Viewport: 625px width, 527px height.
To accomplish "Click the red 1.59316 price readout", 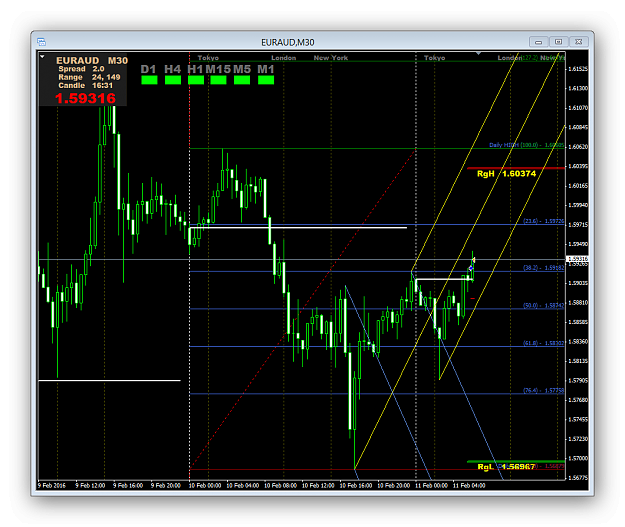I will click(x=85, y=98).
